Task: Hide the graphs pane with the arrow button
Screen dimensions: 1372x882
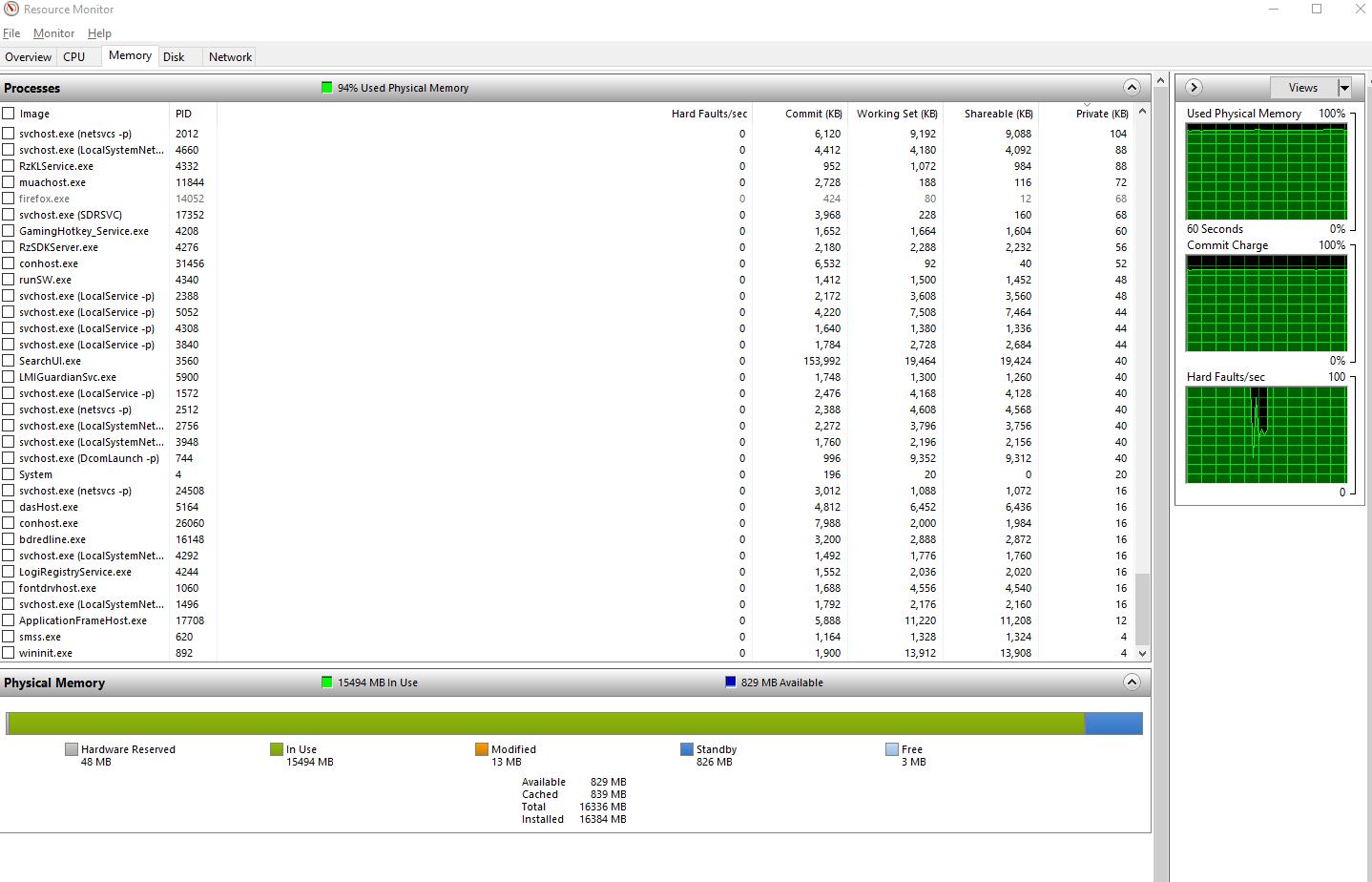Action: click(1194, 88)
